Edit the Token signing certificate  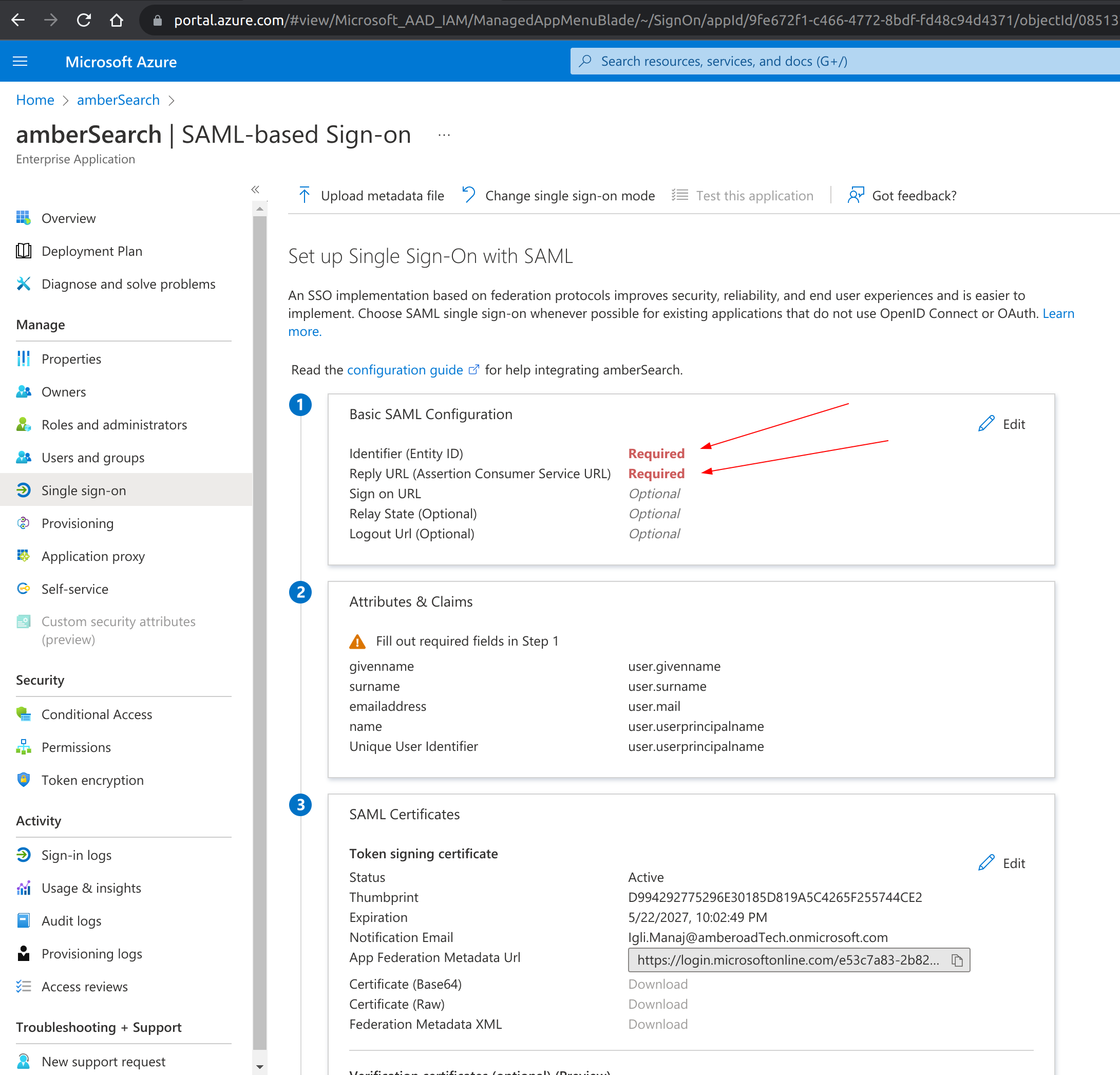1002,862
